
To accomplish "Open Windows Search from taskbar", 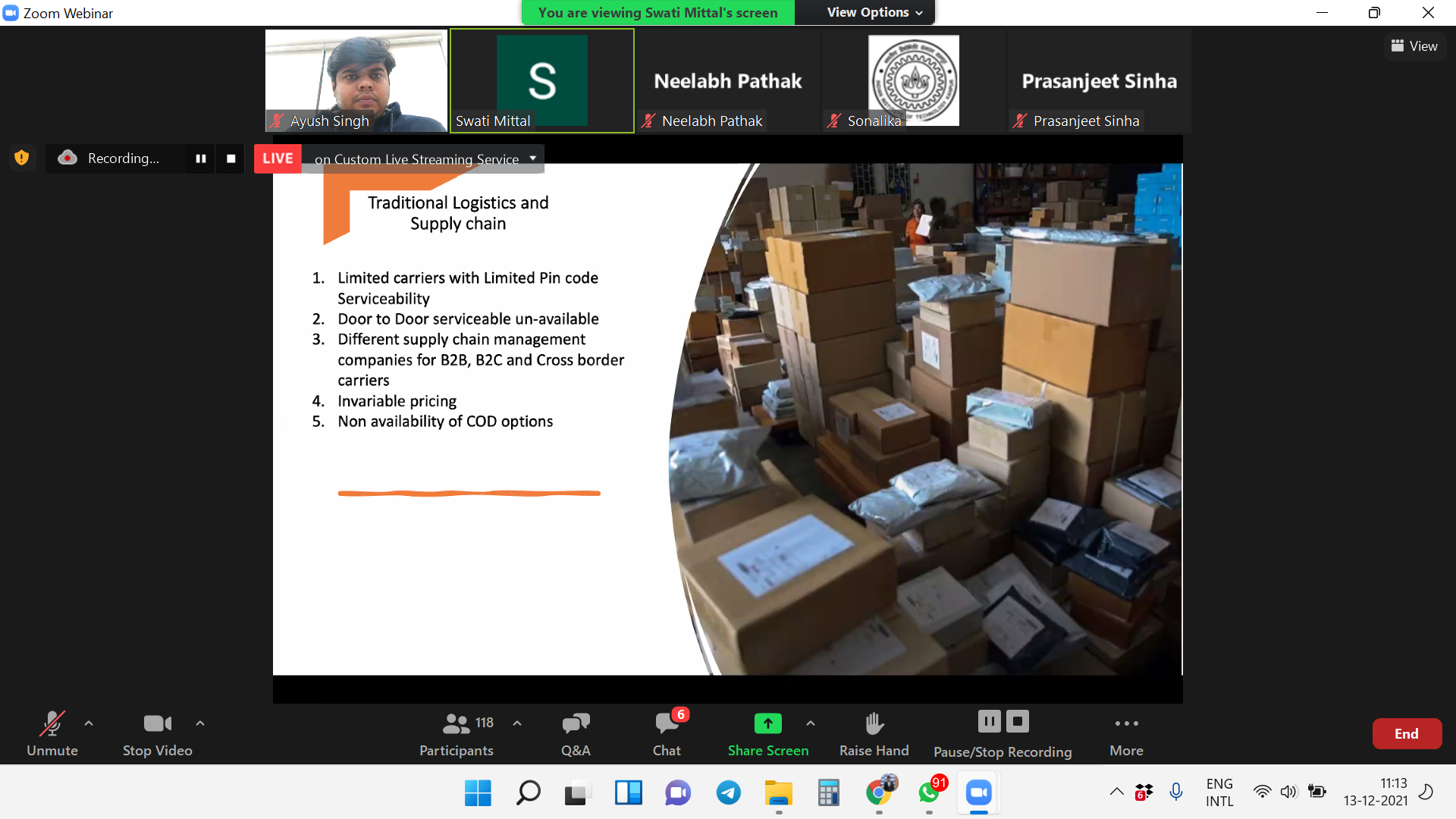I will point(528,793).
